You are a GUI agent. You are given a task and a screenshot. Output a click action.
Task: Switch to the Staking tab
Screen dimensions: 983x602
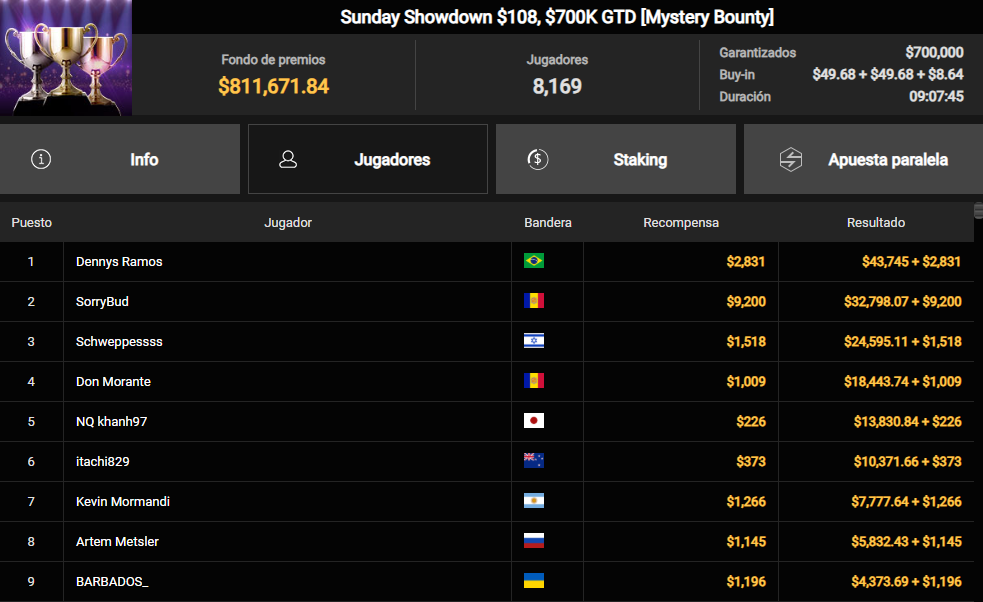(616, 159)
